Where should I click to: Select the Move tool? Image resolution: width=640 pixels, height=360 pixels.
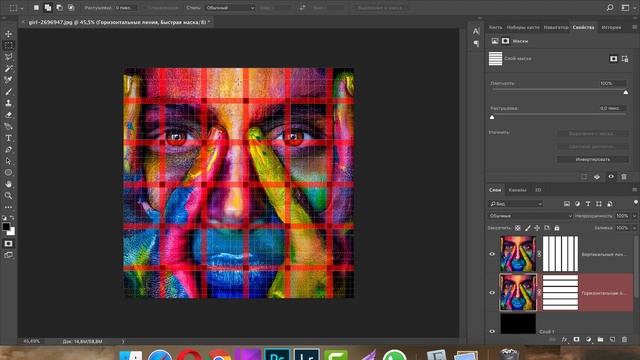pos(8,34)
